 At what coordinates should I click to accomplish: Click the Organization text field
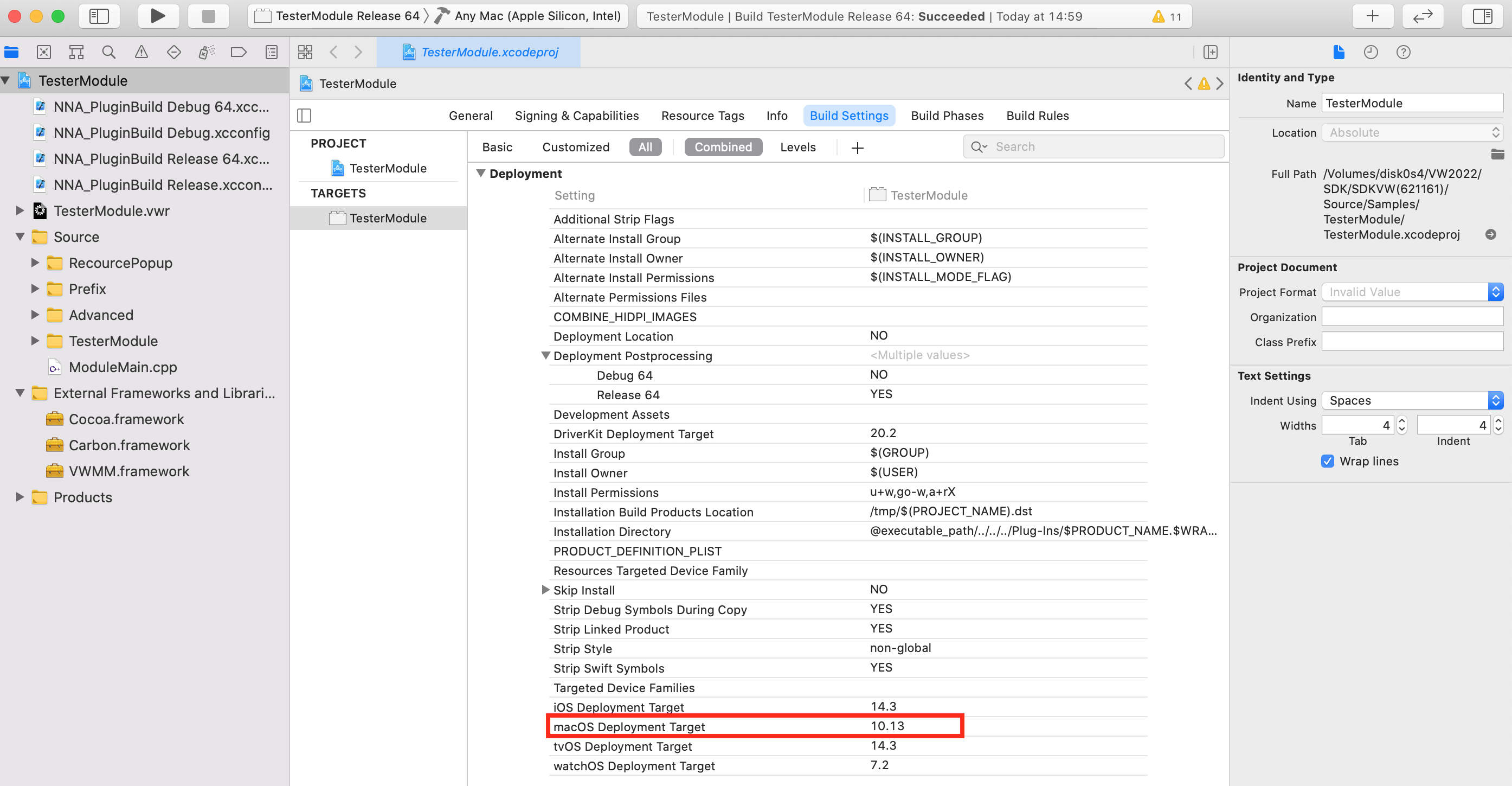pos(1412,317)
